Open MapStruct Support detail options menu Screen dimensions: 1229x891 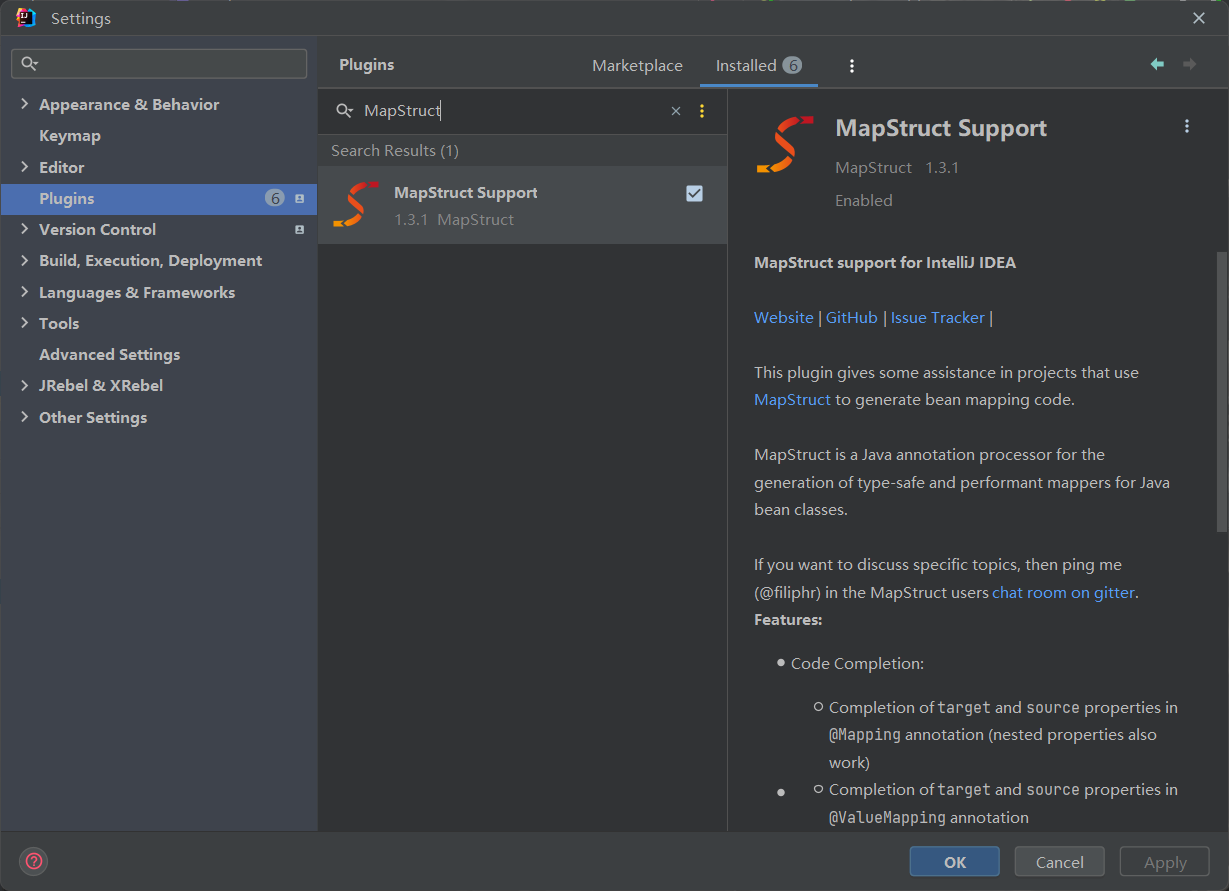tap(1187, 126)
